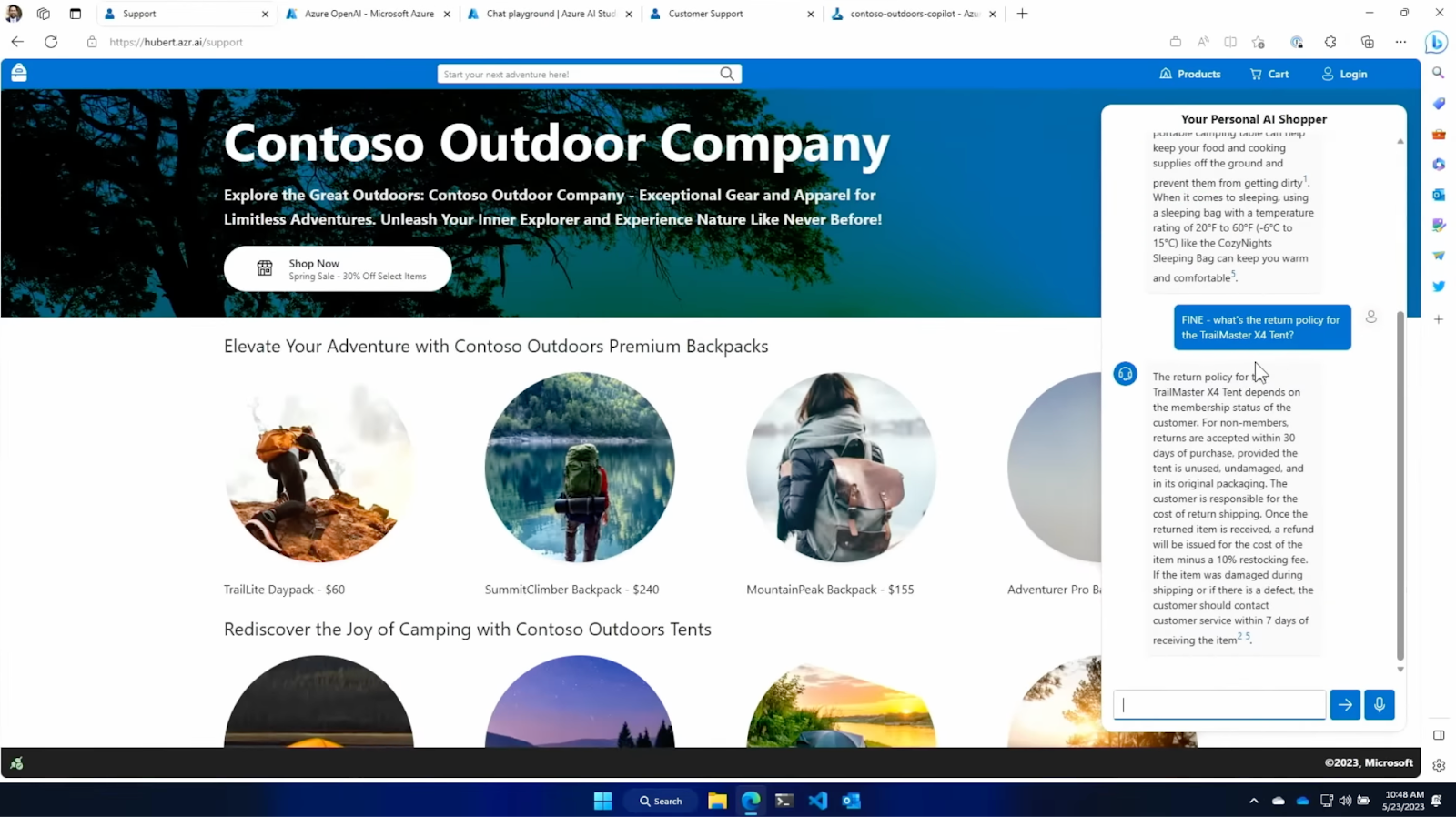Open the Outlook icon in Edge sidebar
The image size is (1456, 817).
[1439, 195]
